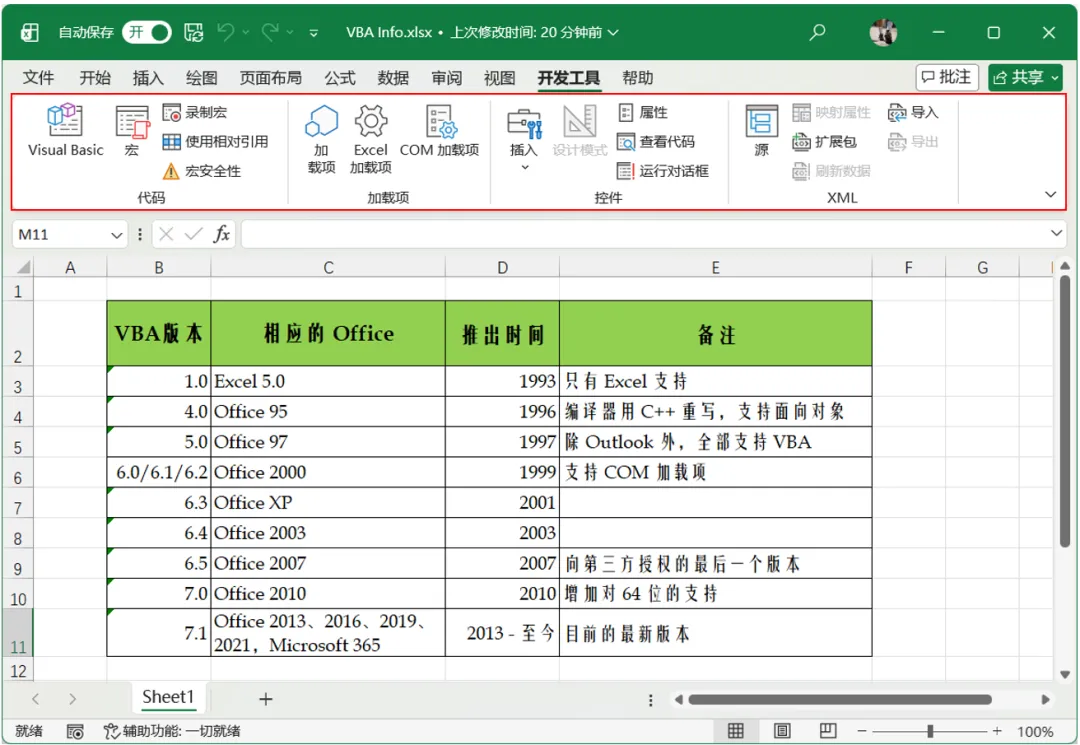This screenshot has height=745, width=1080.
Task: Click the horizontal scrollbar thumb
Action: pyautogui.click(x=840, y=700)
